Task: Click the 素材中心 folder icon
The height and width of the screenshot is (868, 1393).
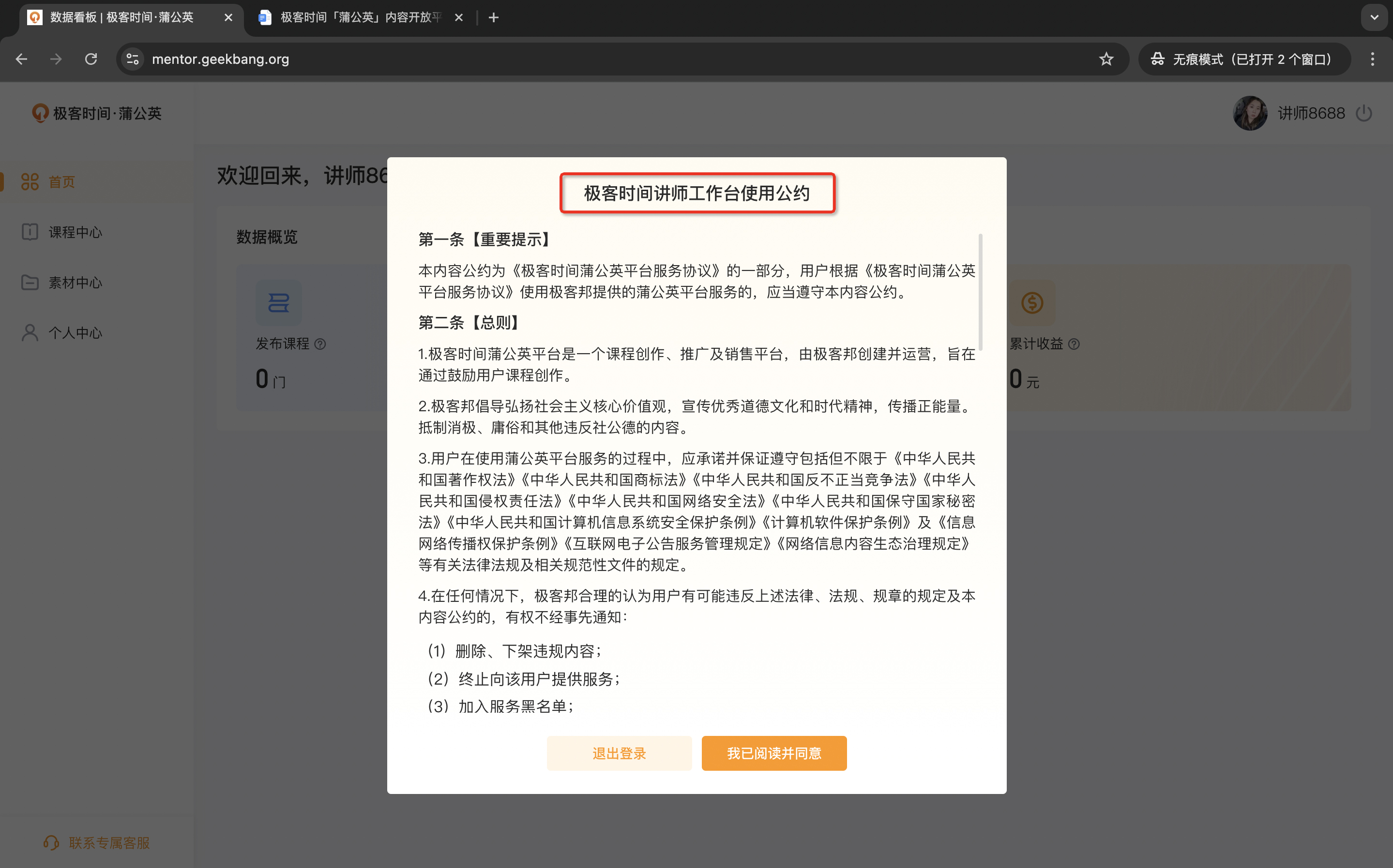Action: (x=30, y=283)
